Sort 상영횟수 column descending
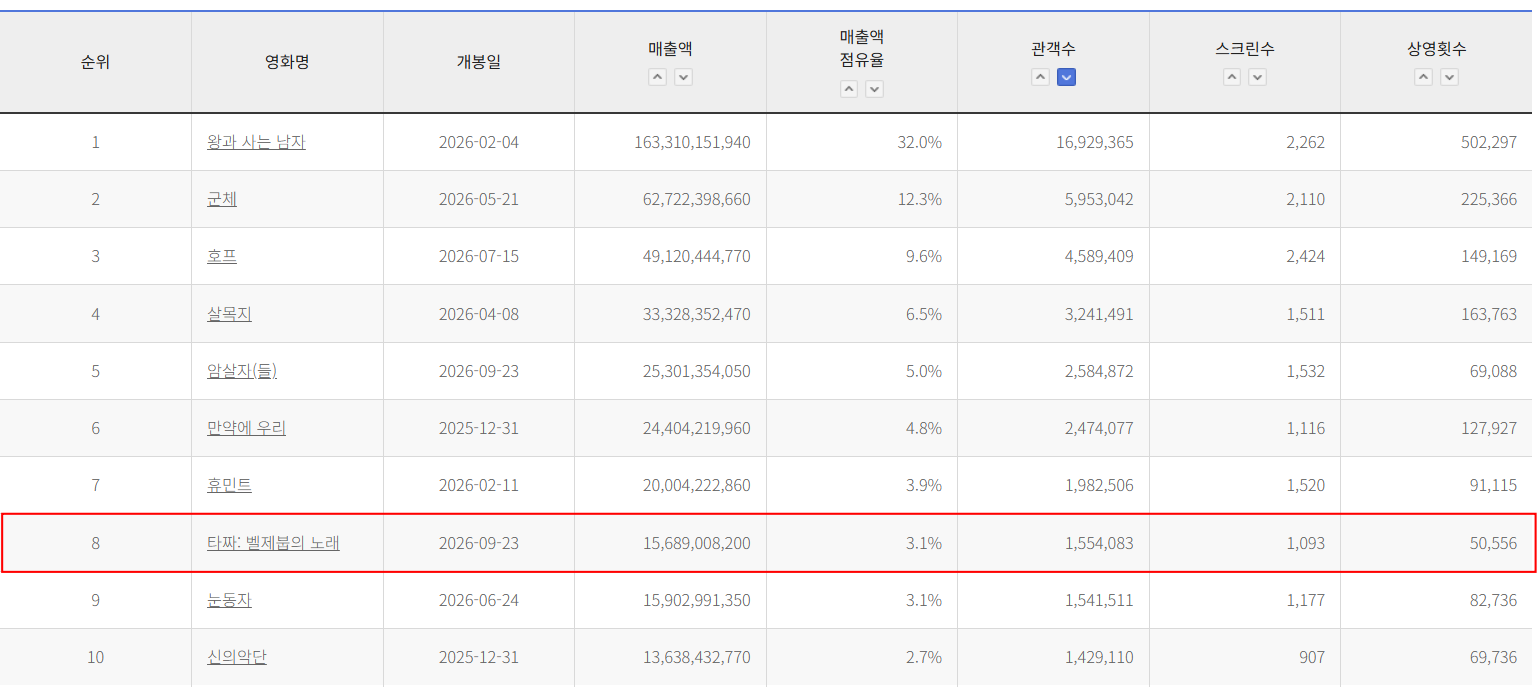The height and width of the screenshot is (687, 1537). click(x=1450, y=77)
